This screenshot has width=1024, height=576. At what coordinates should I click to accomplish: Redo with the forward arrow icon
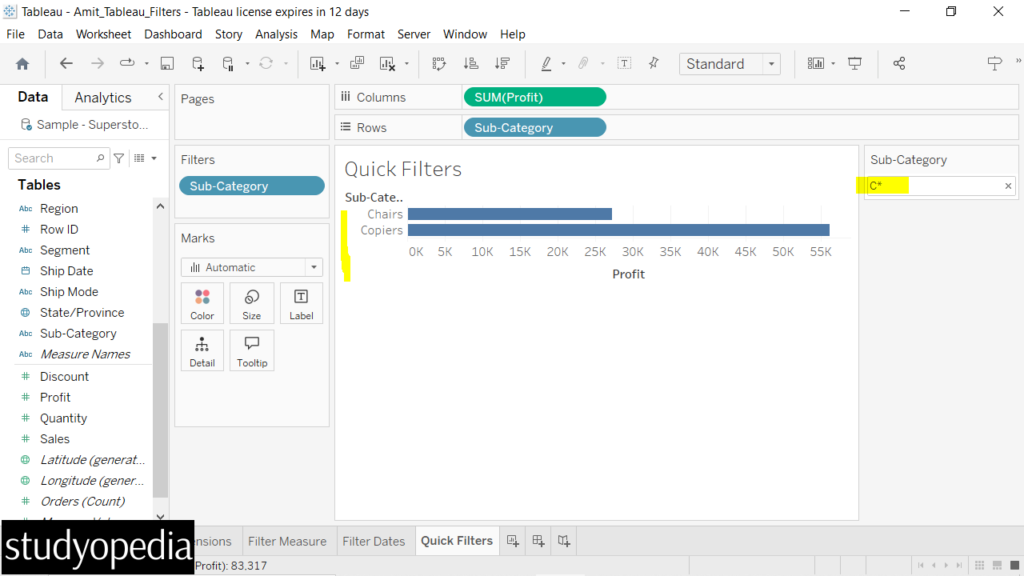97,63
